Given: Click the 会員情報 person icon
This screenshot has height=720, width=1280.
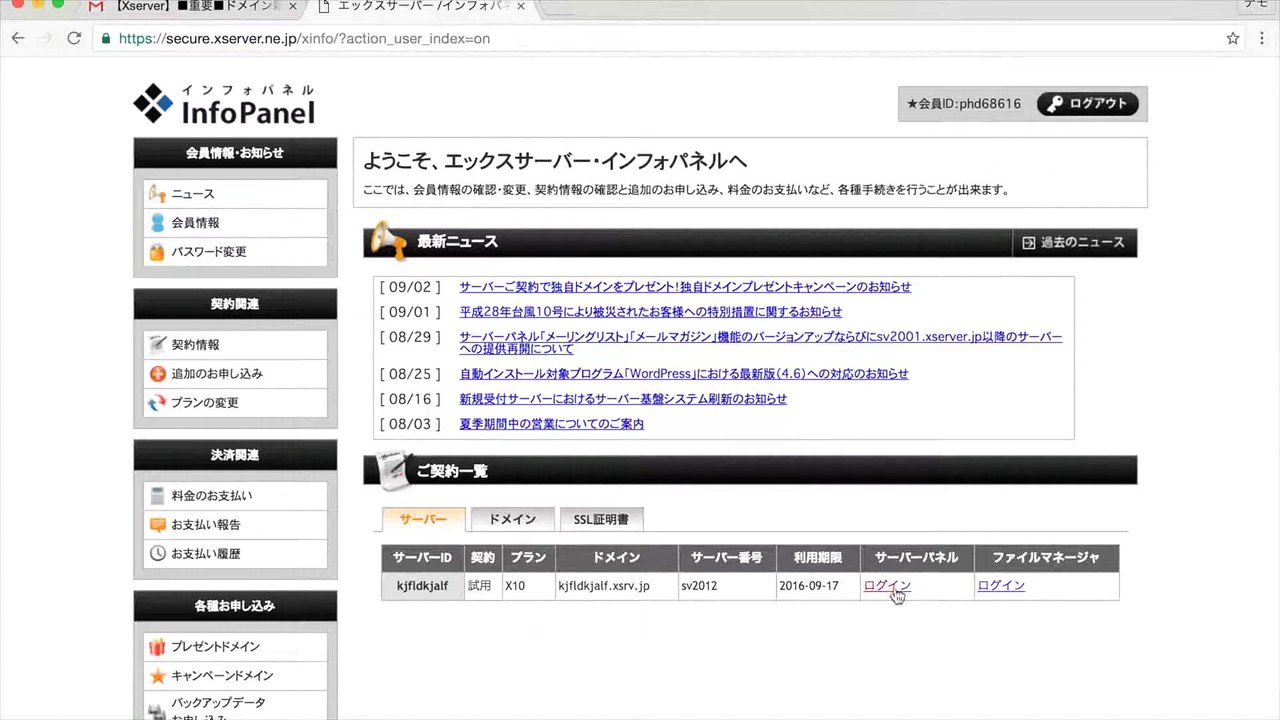Looking at the screenshot, I should pos(157,222).
